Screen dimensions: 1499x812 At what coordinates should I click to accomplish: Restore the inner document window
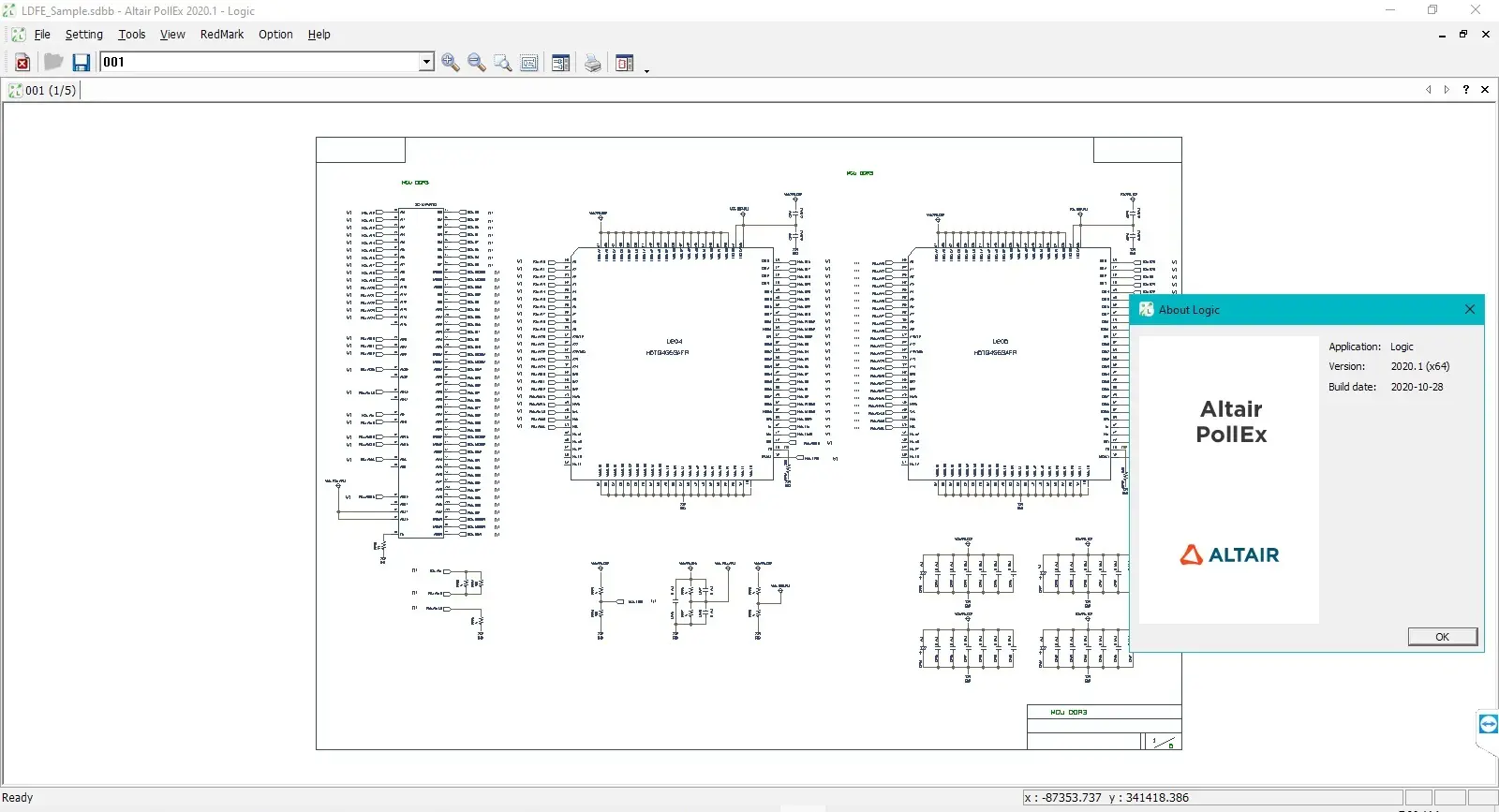coord(1463,35)
